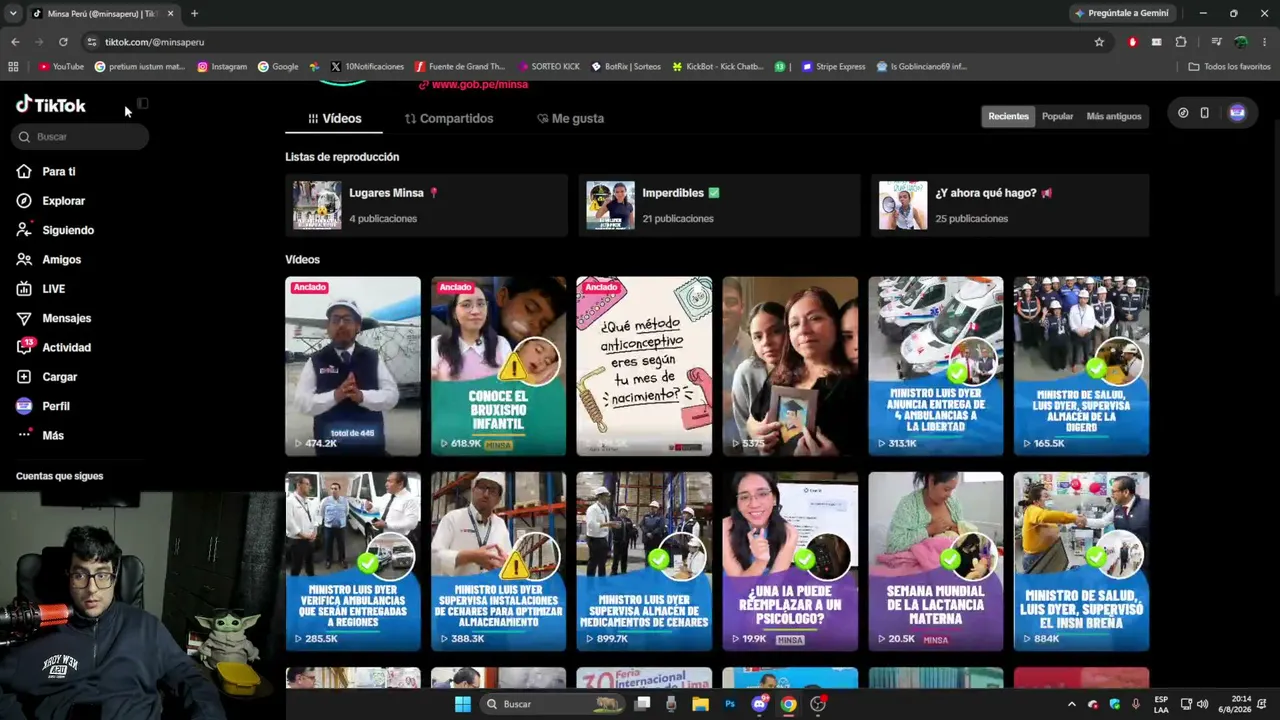Play the almacén de medicamentos de CENARES video

[x=644, y=562]
